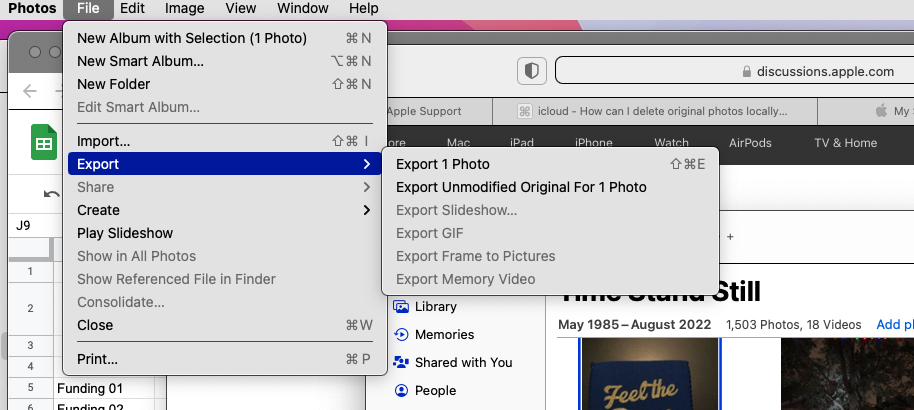Select Export Unmodified Original For 1 Photo
Image resolution: width=914 pixels, height=410 pixels.
(x=521, y=187)
